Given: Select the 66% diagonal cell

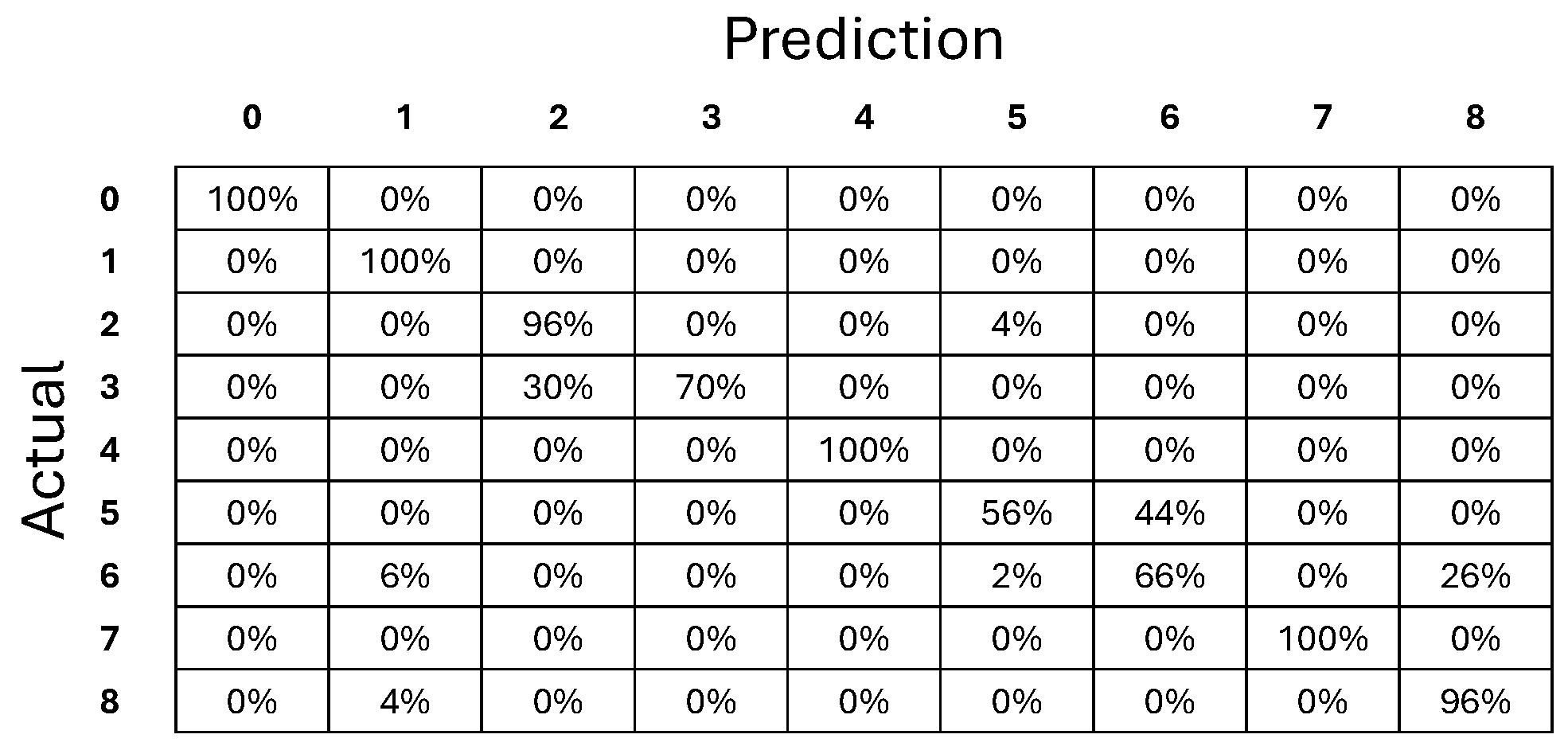Looking at the screenshot, I should click(x=1169, y=576).
